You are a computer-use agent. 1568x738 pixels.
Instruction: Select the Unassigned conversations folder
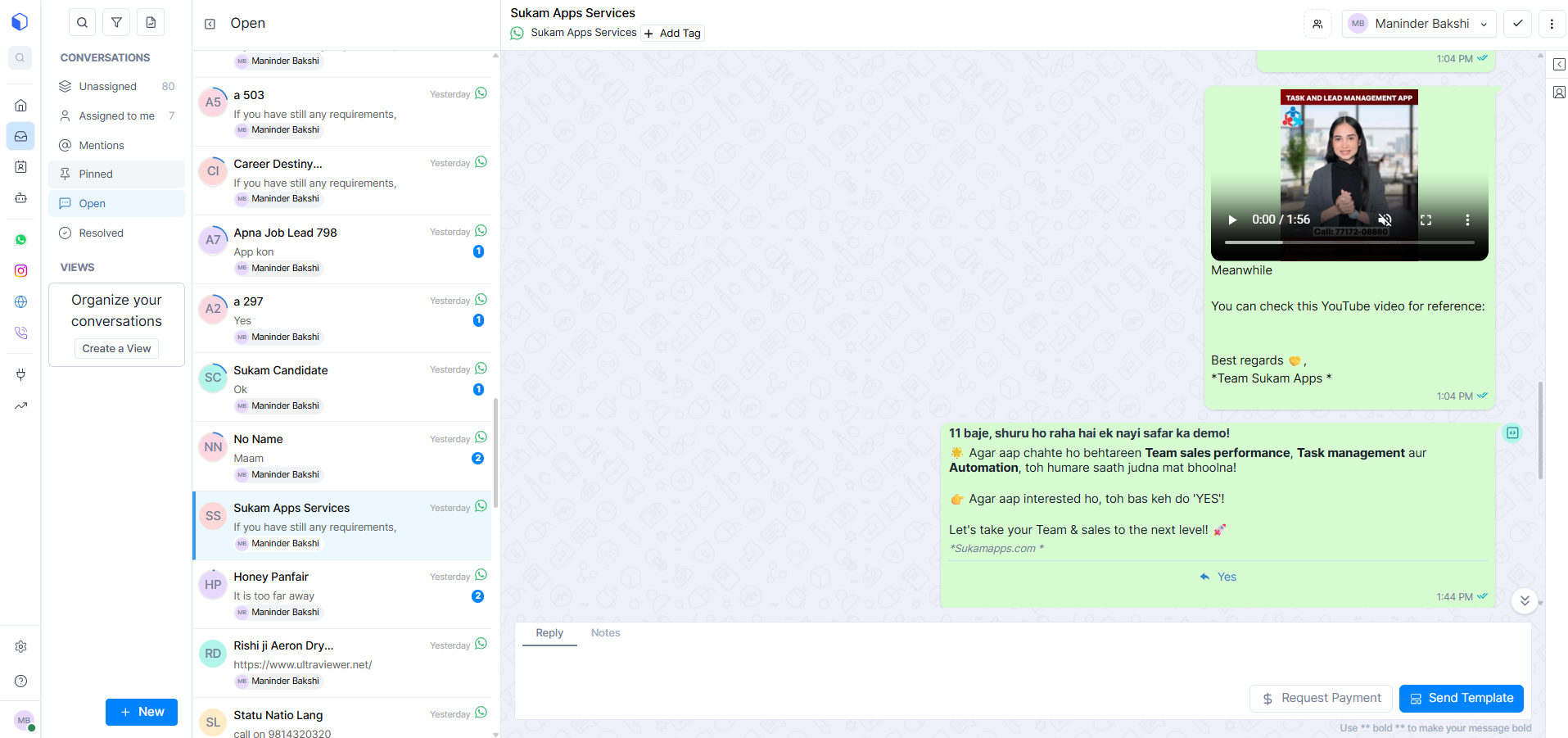pyautogui.click(x=116, y=87)
